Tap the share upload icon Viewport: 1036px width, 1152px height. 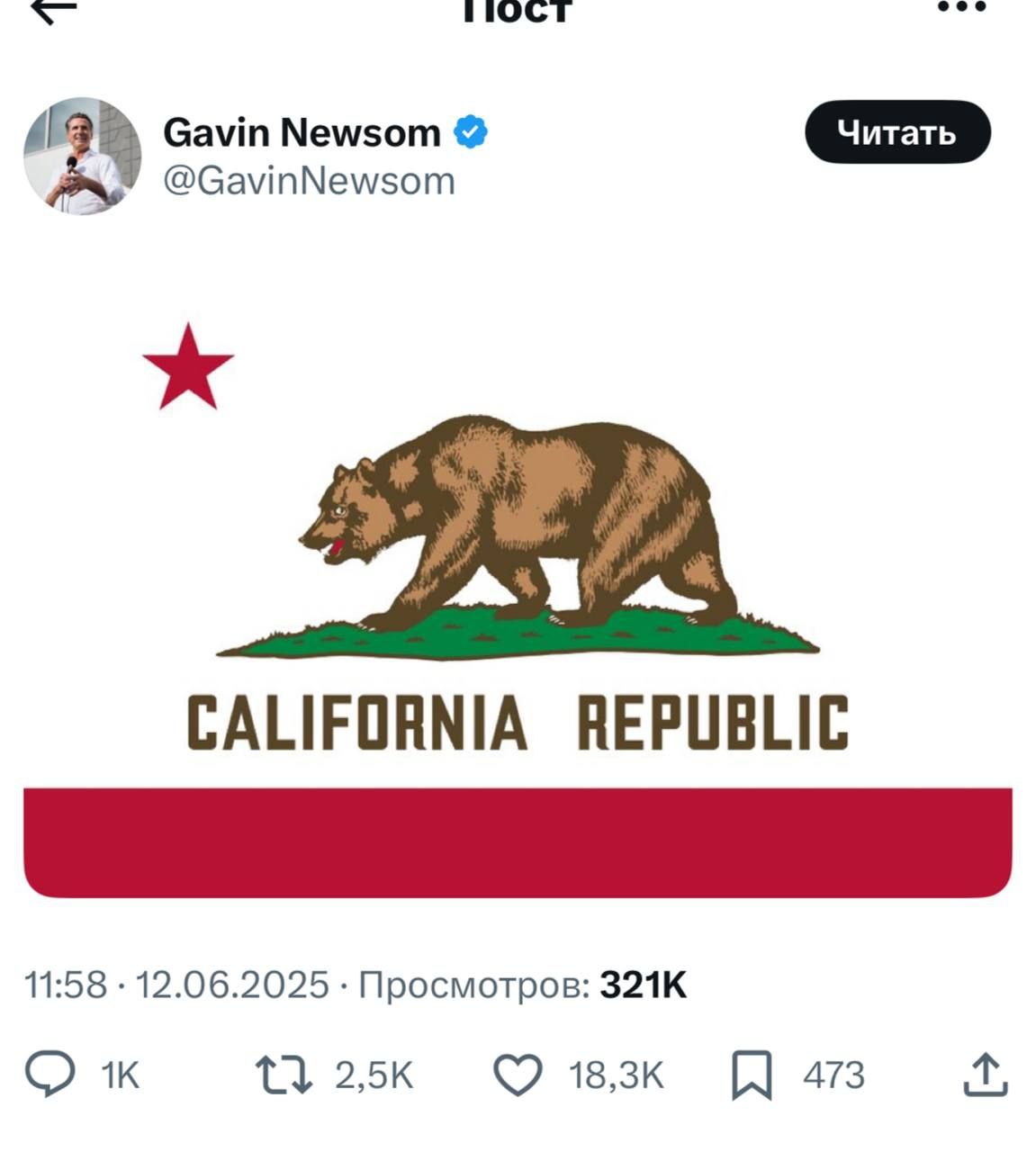(984, 1075)
